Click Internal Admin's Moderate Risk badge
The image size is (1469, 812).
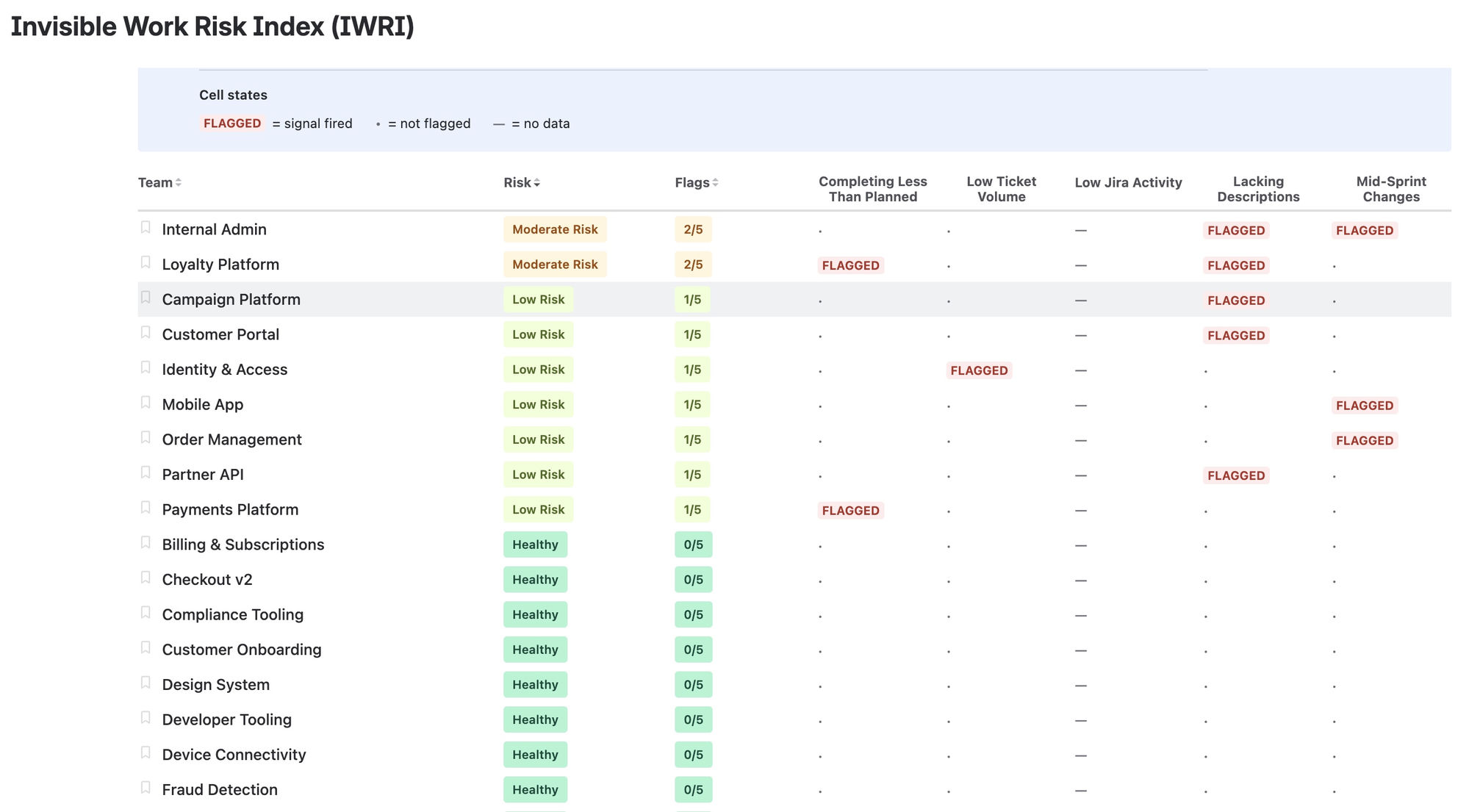point(555,229)
